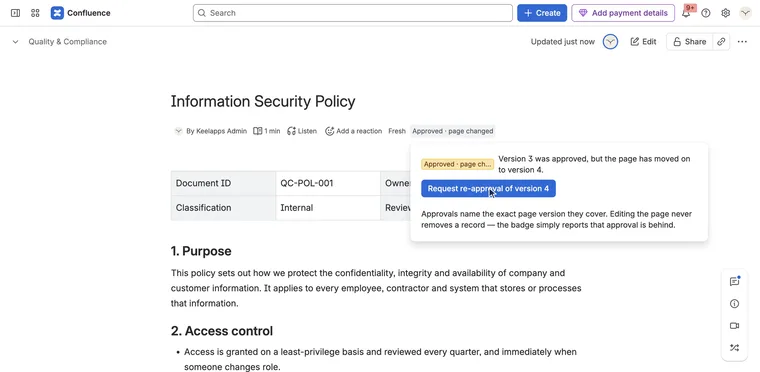Click Request re-approval of version 4
Screen dimensions: 760x372
pyautogui.click(x=488, y=189)
